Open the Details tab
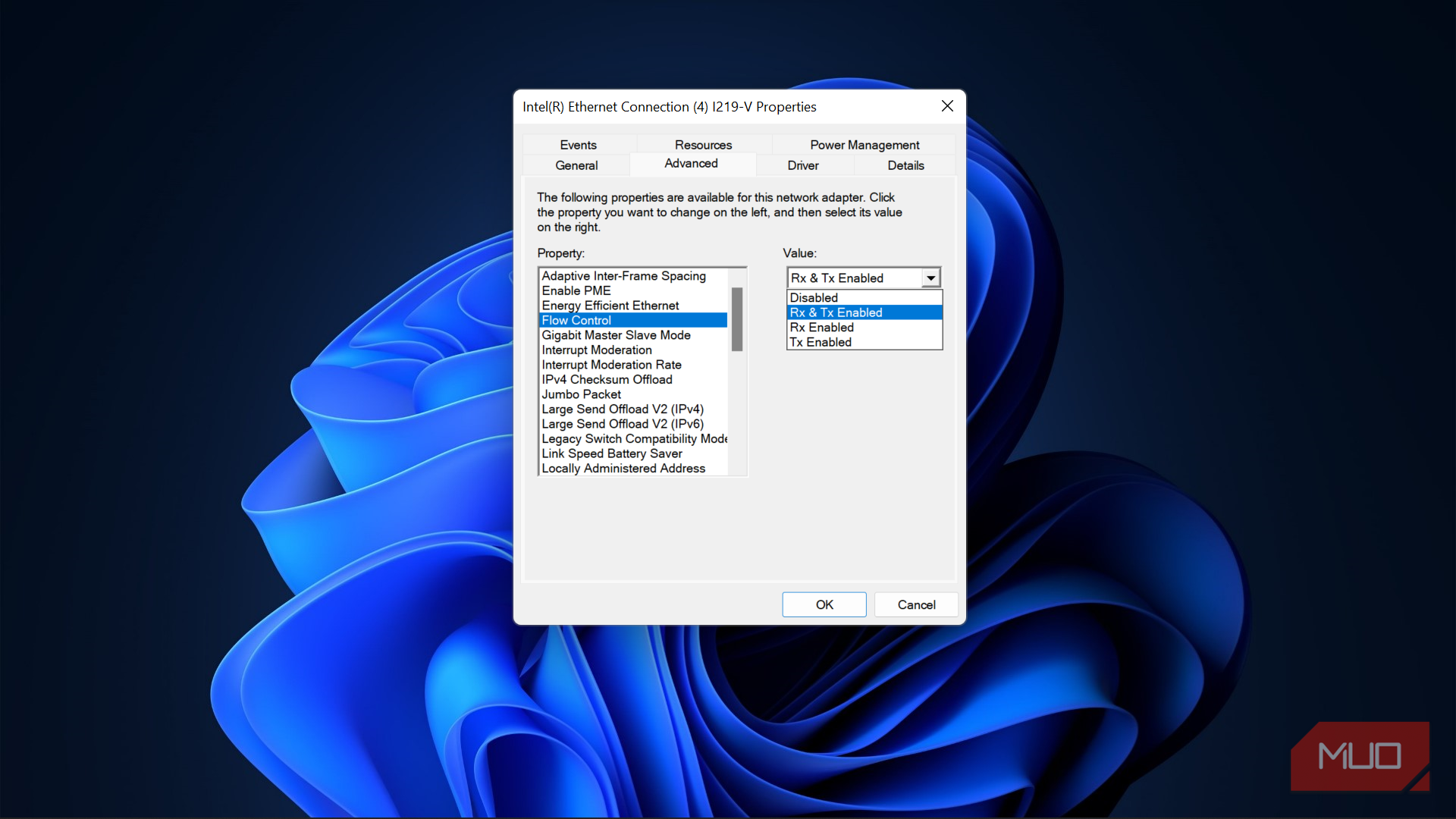The image size is (1456, 819). coord(905,165)
